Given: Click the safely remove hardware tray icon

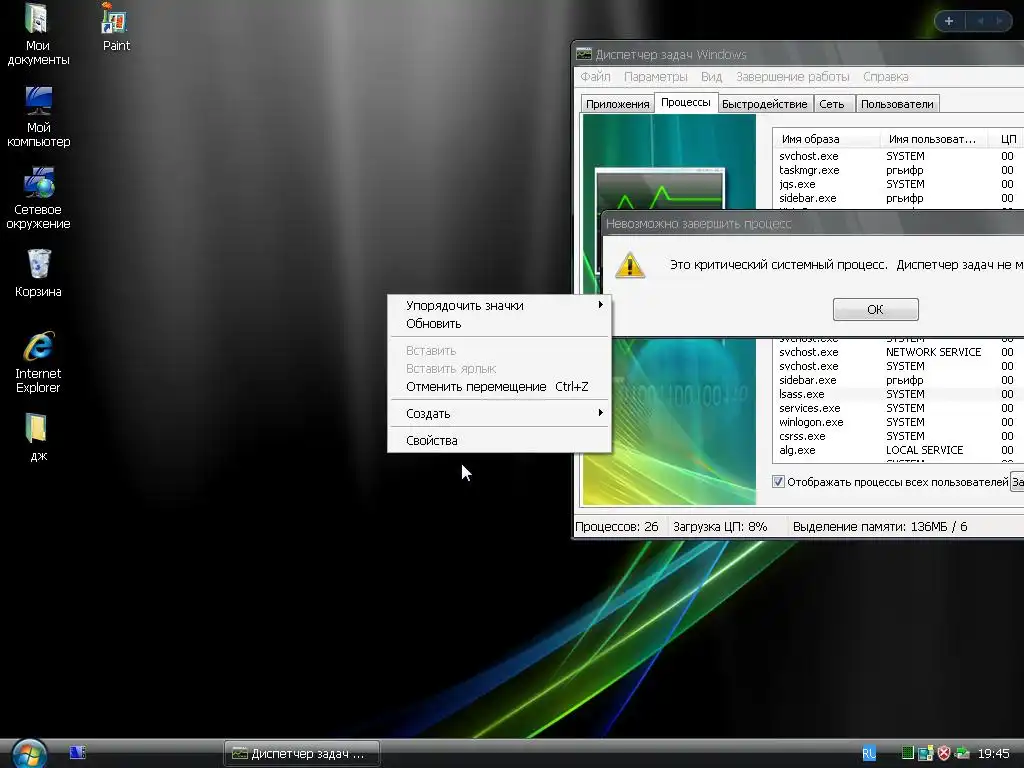Looking at the screenshot, I should click(x=962, y=754).
